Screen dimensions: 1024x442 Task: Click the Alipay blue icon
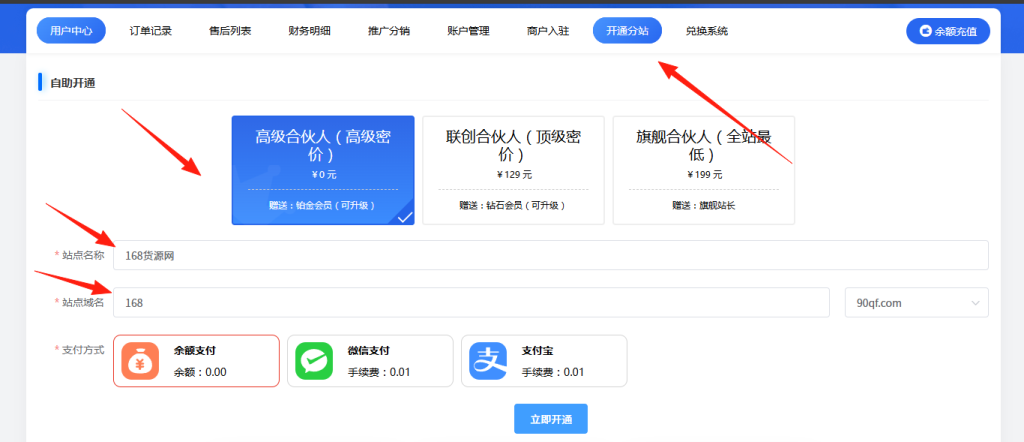[x=490, y=360]
